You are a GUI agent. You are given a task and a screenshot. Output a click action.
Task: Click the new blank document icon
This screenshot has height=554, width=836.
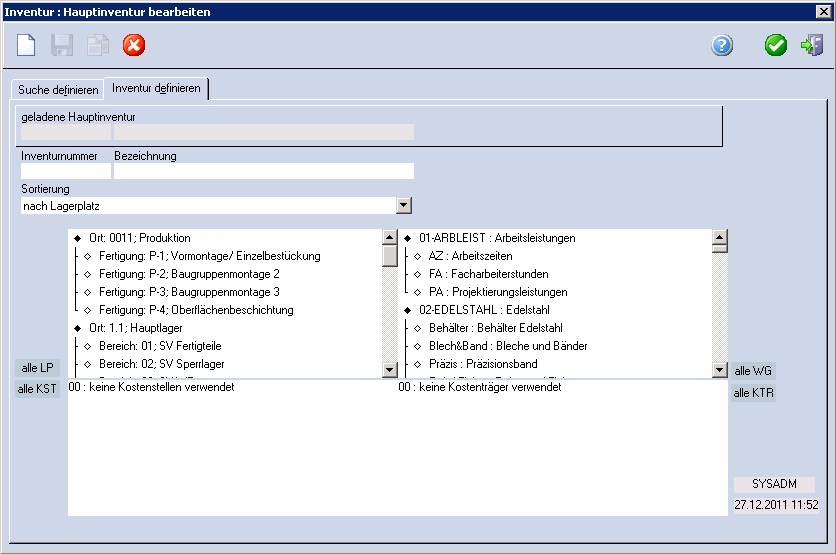coord(26,45)
